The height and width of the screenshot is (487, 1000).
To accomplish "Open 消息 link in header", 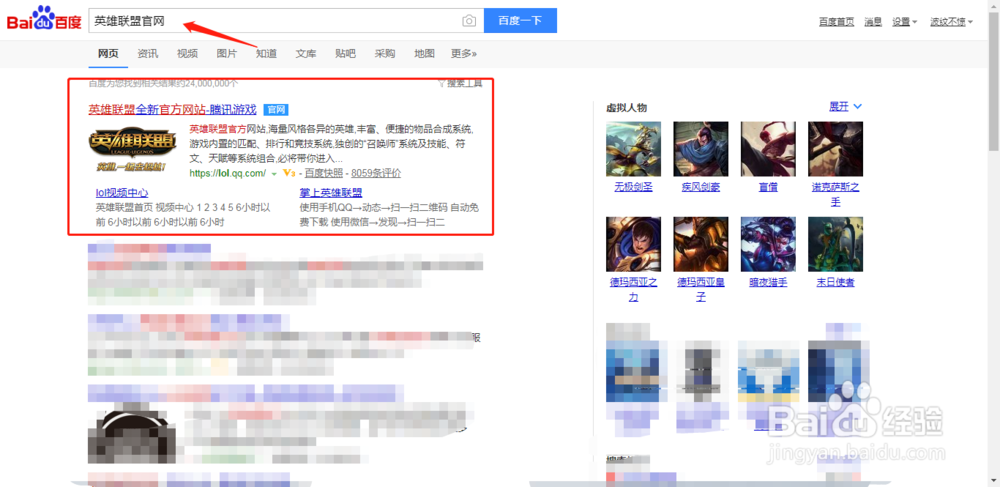I will (872, 22).
